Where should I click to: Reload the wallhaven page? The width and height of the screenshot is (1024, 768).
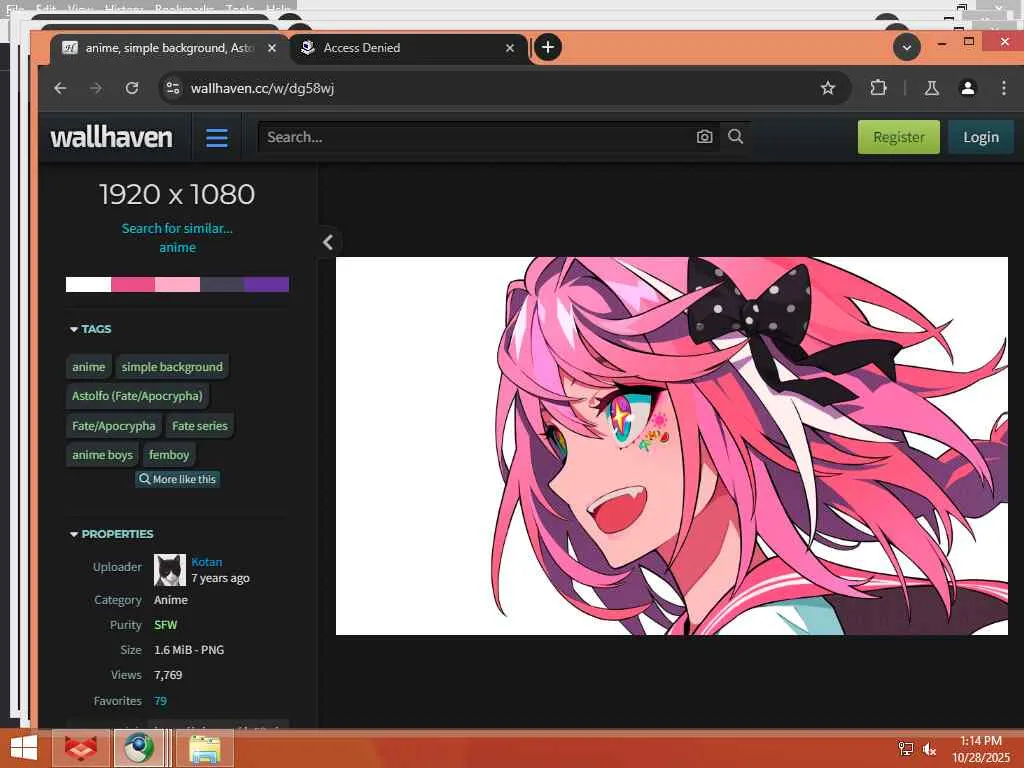coord(132,88)
